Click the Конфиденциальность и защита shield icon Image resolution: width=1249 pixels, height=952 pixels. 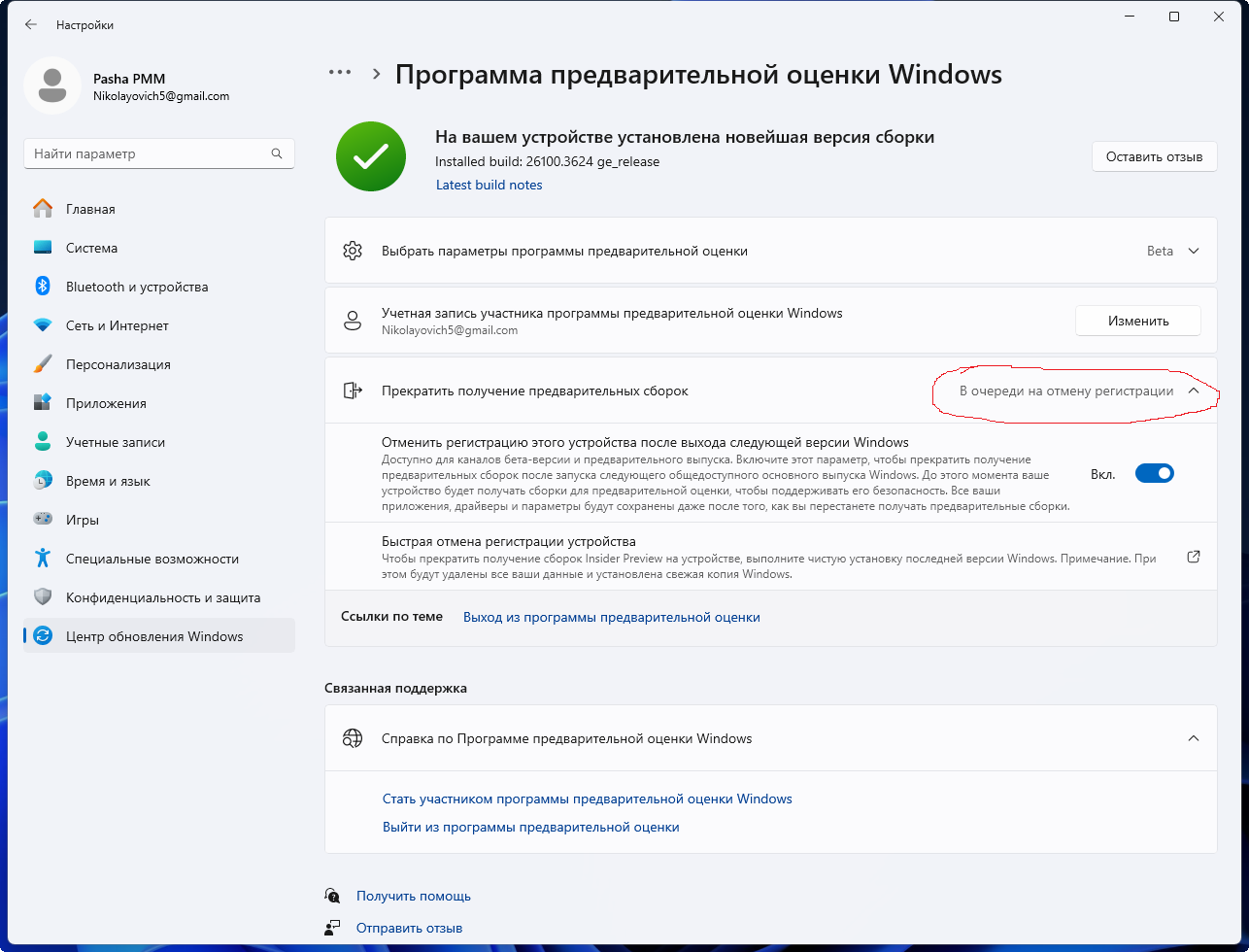coord(43,597)
